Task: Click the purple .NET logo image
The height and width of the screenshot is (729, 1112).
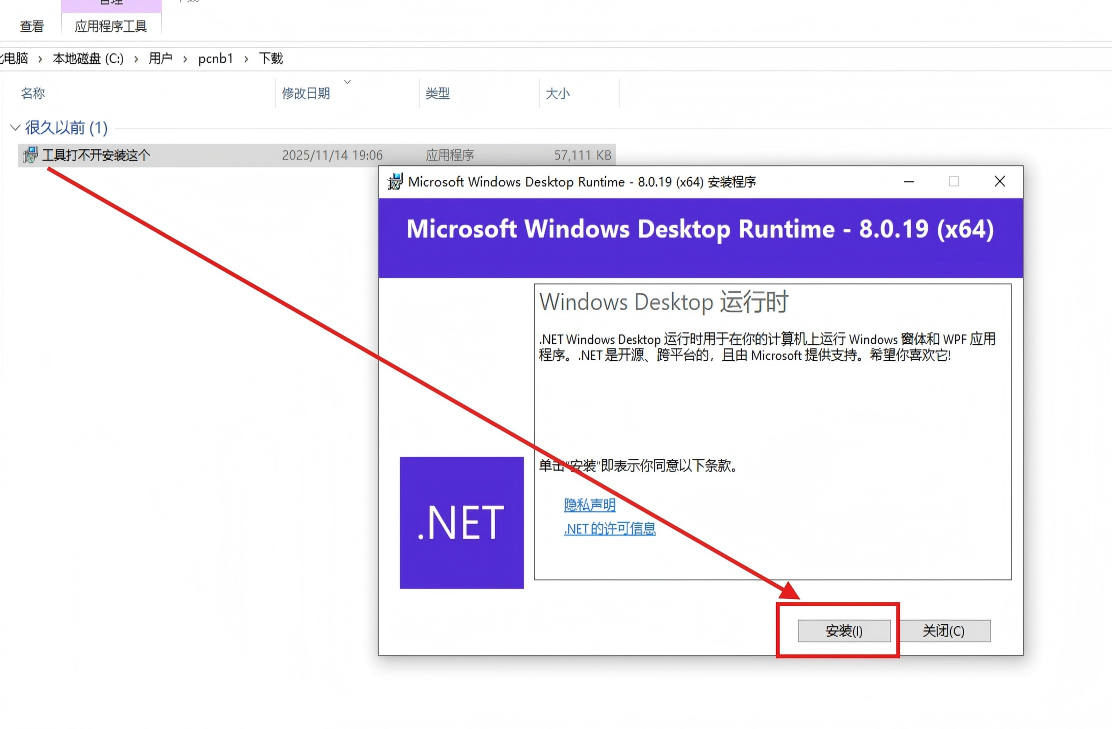Action: 461,523
